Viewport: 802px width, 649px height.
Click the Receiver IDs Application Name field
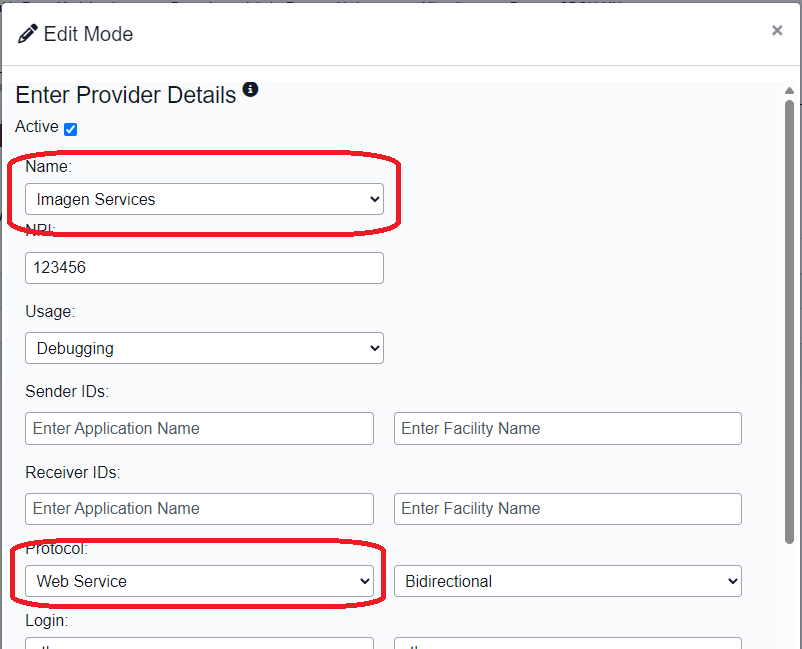199,509
